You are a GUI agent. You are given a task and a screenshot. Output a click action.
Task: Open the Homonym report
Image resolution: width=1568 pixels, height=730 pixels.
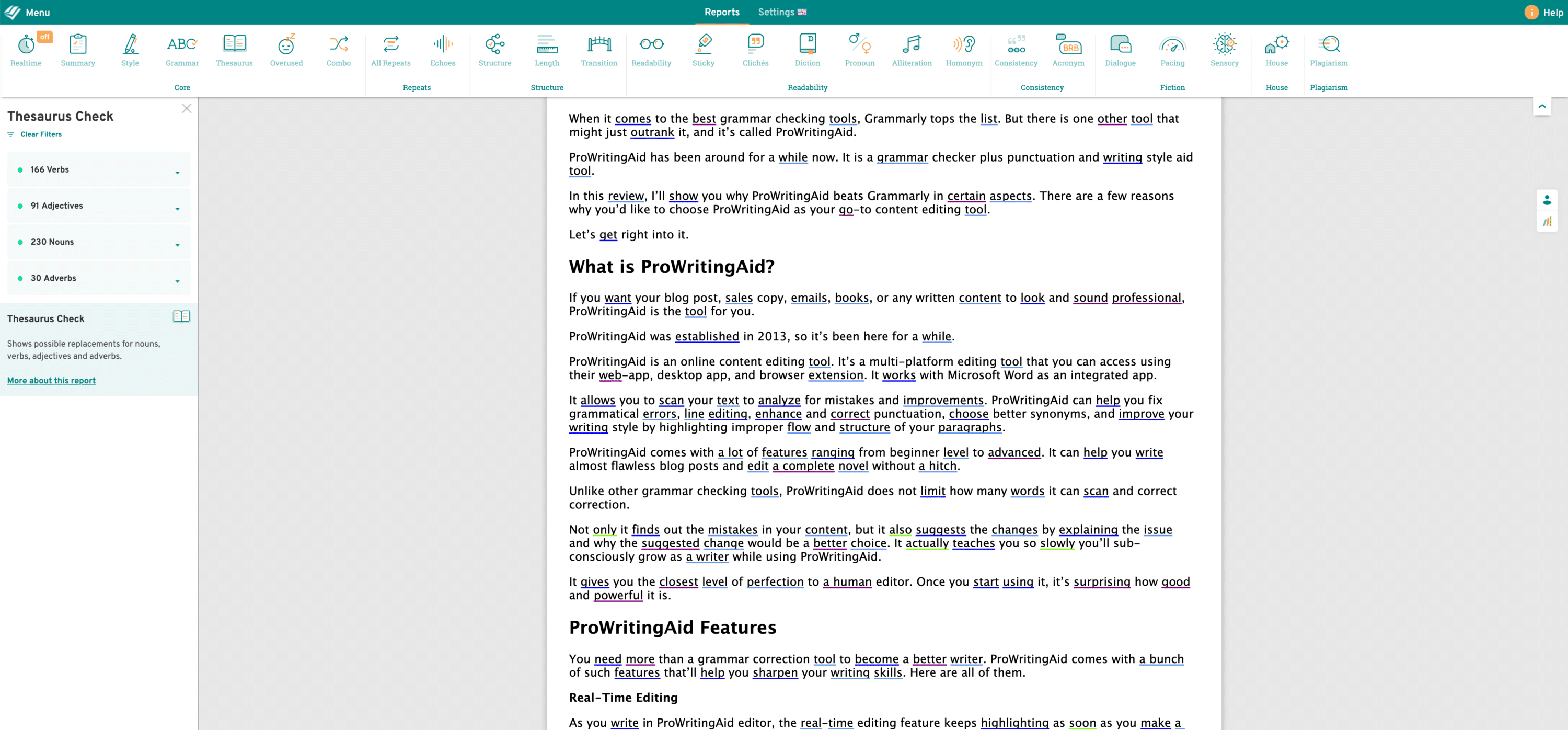click(x=964, y=50)
